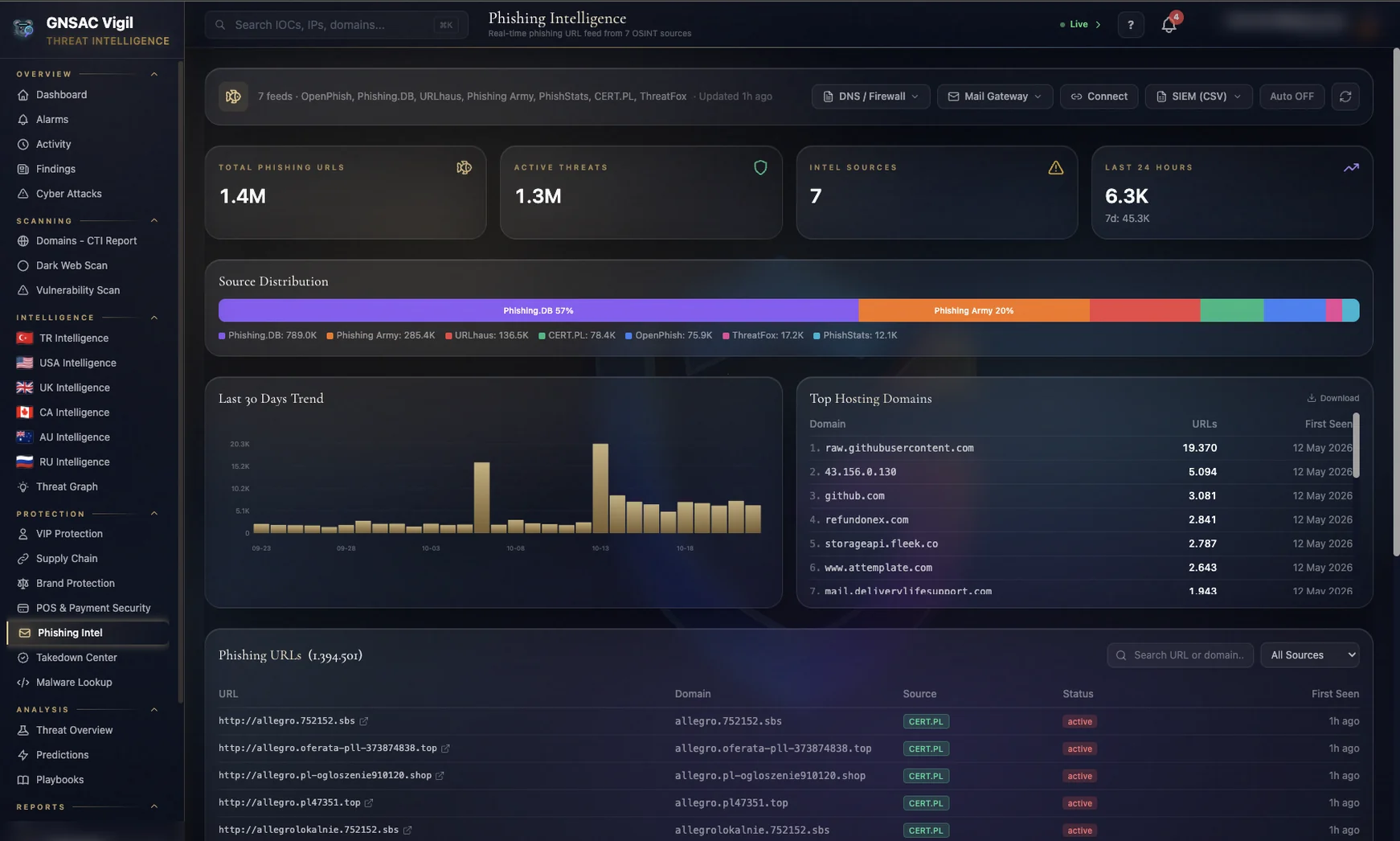This screenshot has width=1400, height=841.
Task: Click the Active Threats shield icon
Action: 760,167
